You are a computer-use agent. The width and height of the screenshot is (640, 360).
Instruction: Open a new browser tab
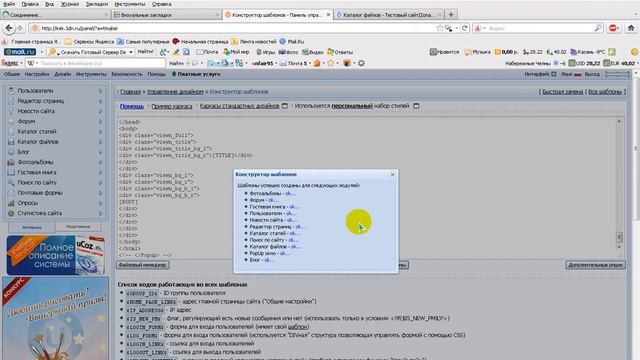tap(451, 15)
